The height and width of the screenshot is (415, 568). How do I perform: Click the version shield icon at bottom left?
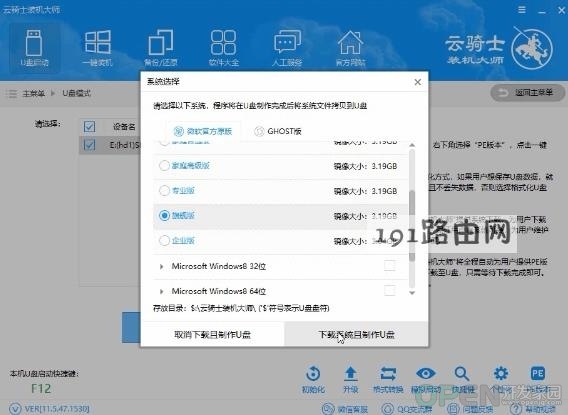coord(15,409)
